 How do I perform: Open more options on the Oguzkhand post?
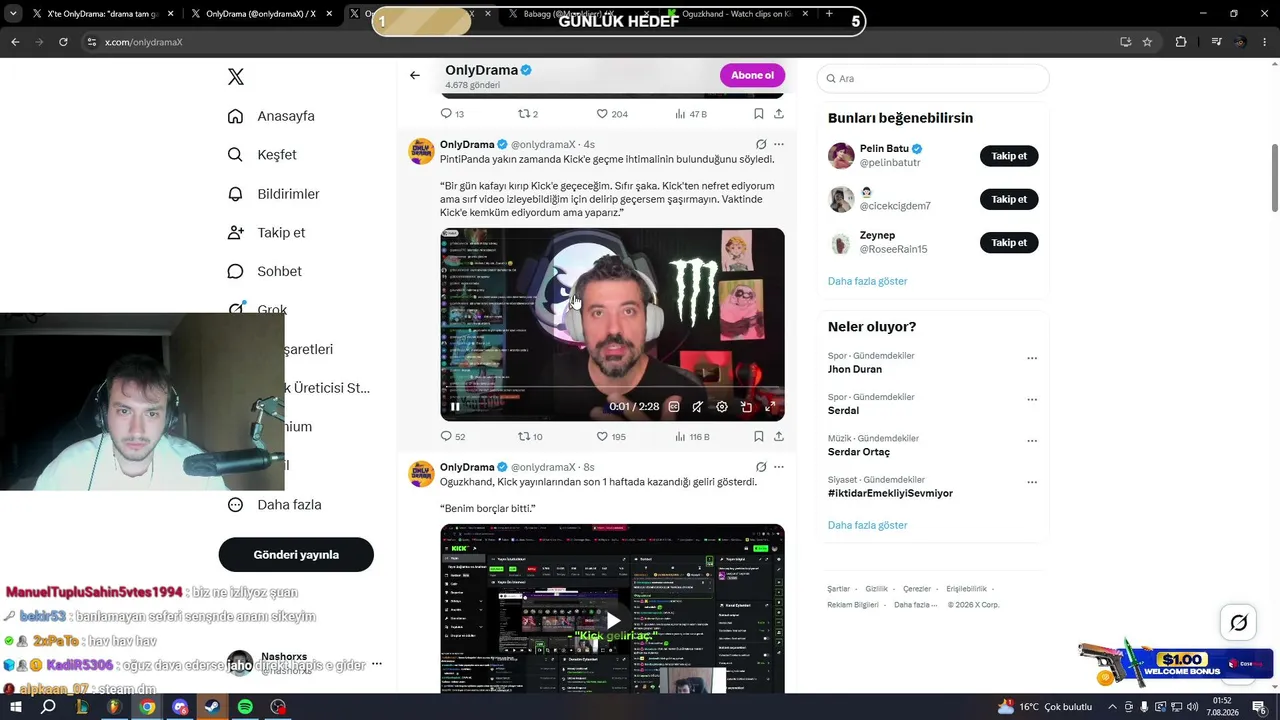point(779,467)
